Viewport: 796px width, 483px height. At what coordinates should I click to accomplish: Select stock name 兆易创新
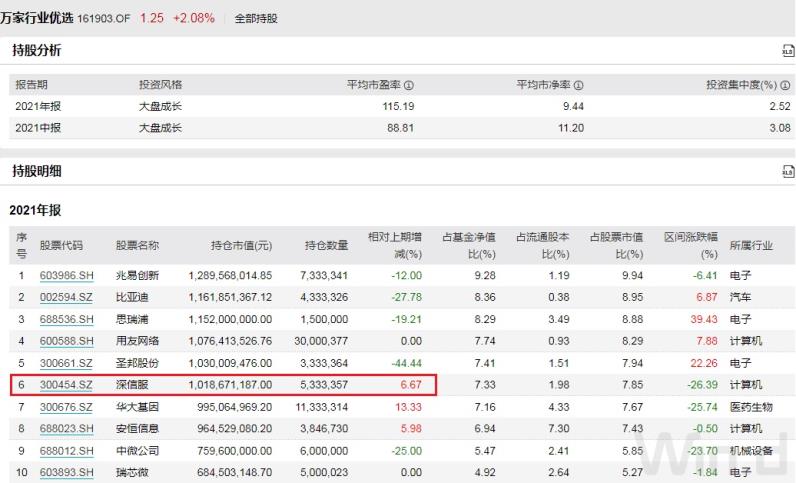coord(138,276)
